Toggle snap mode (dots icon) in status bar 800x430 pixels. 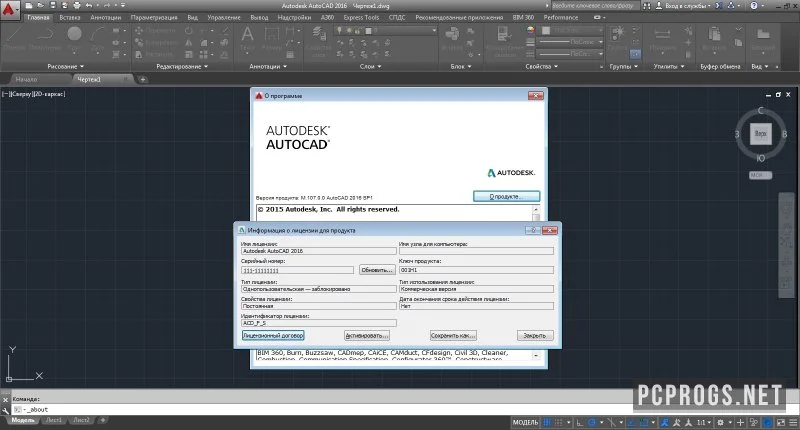(x=559, y=422)
